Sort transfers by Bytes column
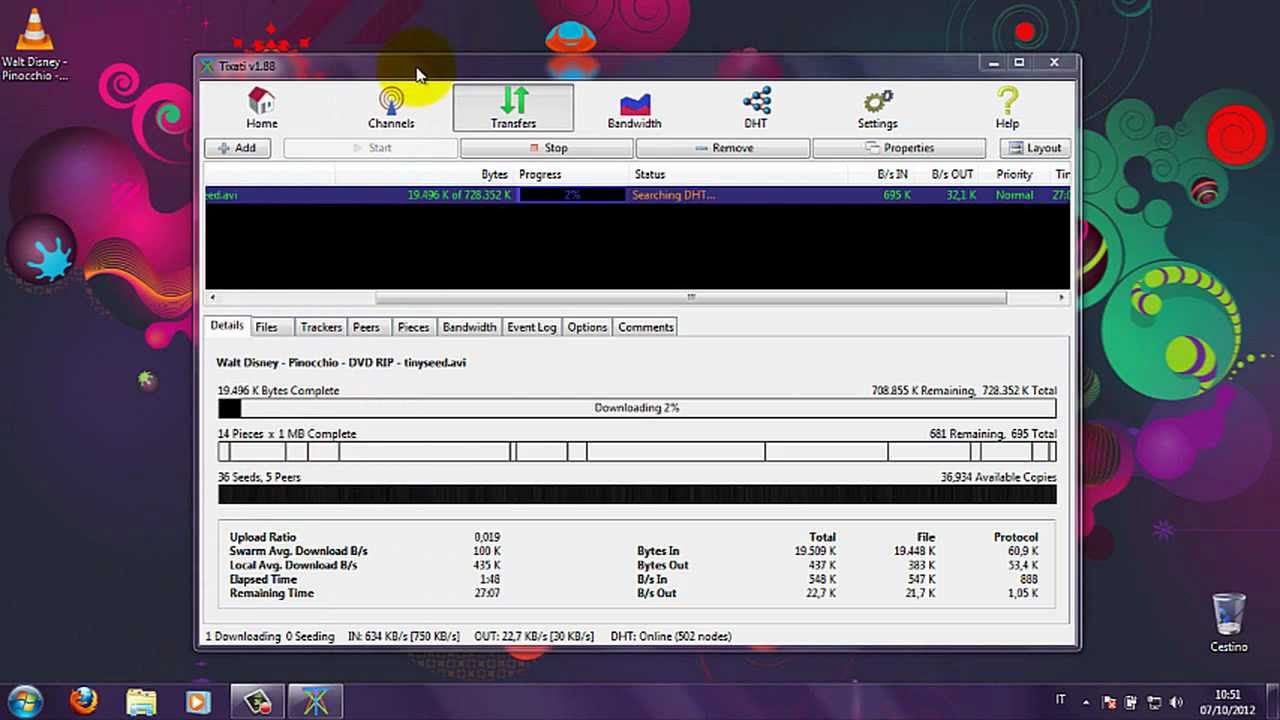 pos(494,174)
